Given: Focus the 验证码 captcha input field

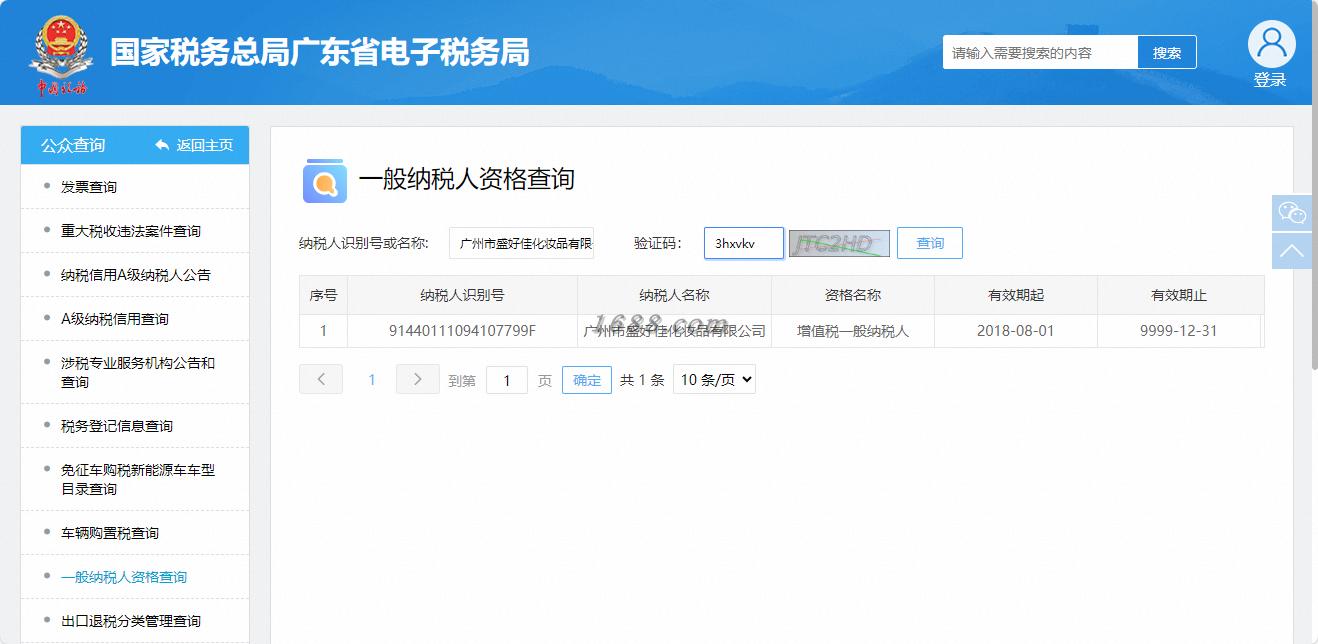Looking at the screenshot, I should coord(744,243).
